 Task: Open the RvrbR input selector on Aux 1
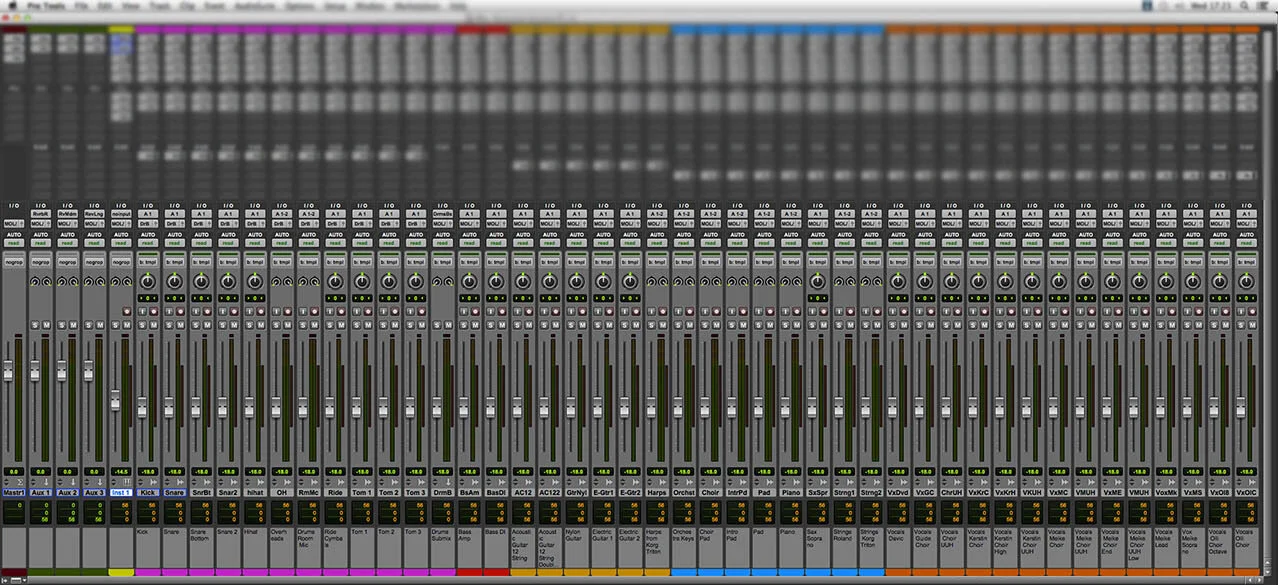tap(41, 214)
